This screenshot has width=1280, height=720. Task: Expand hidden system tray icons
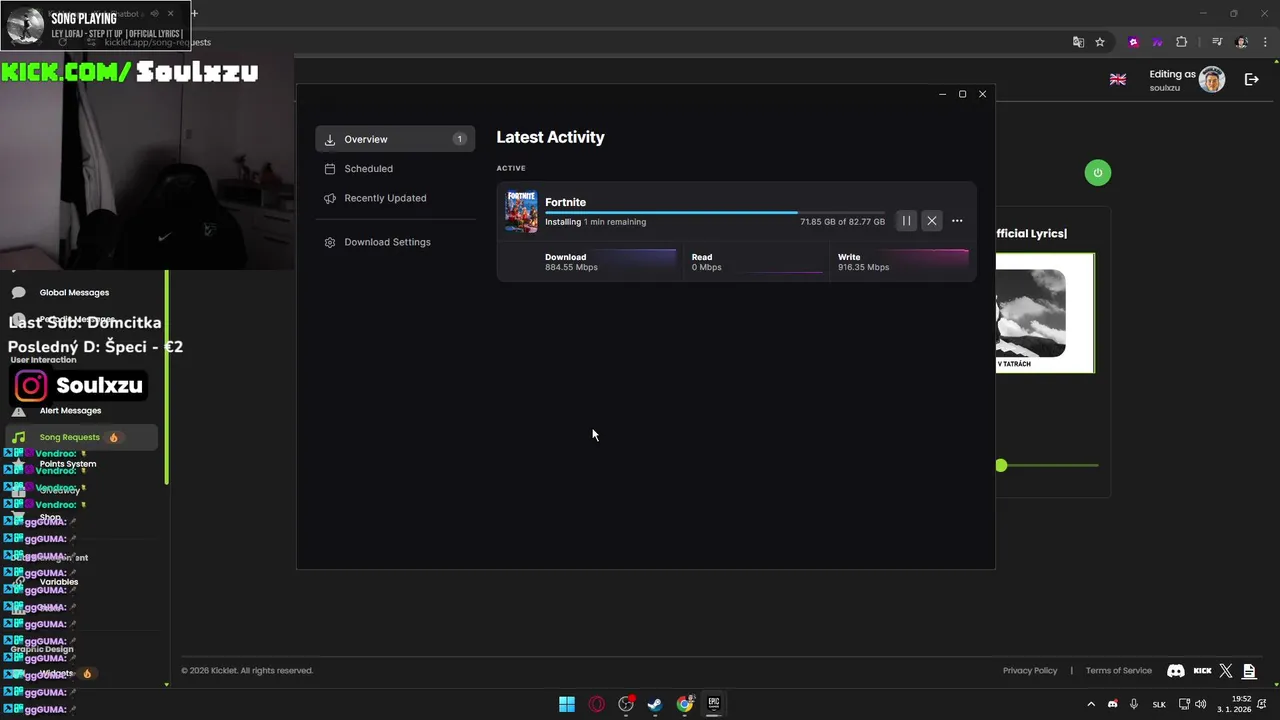pos(1091,704)
